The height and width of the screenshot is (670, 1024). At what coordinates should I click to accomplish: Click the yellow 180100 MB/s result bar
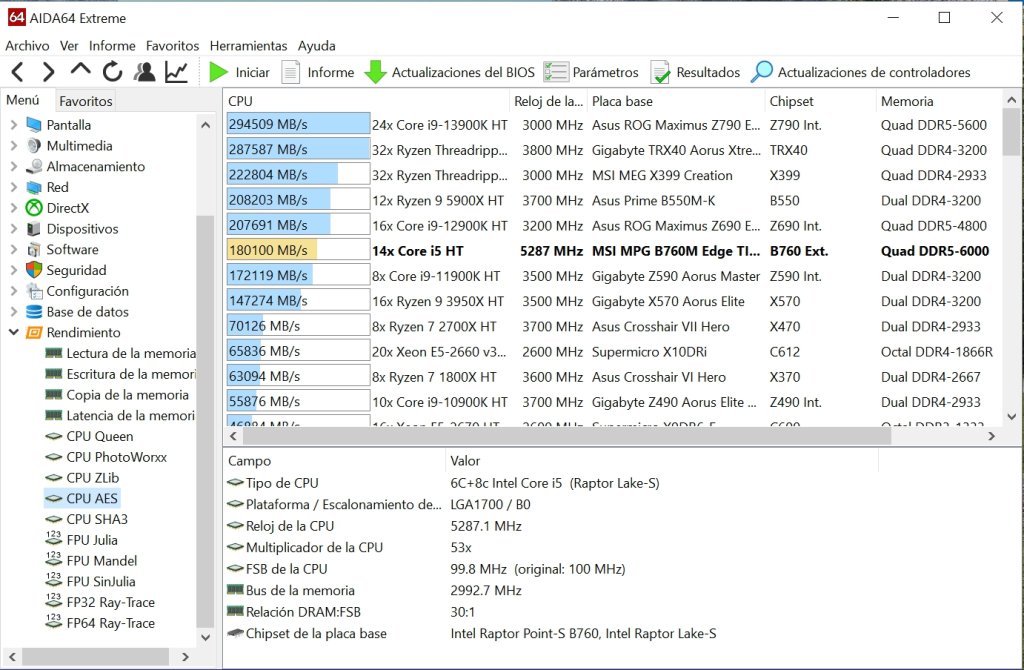[x=298, y=250]
